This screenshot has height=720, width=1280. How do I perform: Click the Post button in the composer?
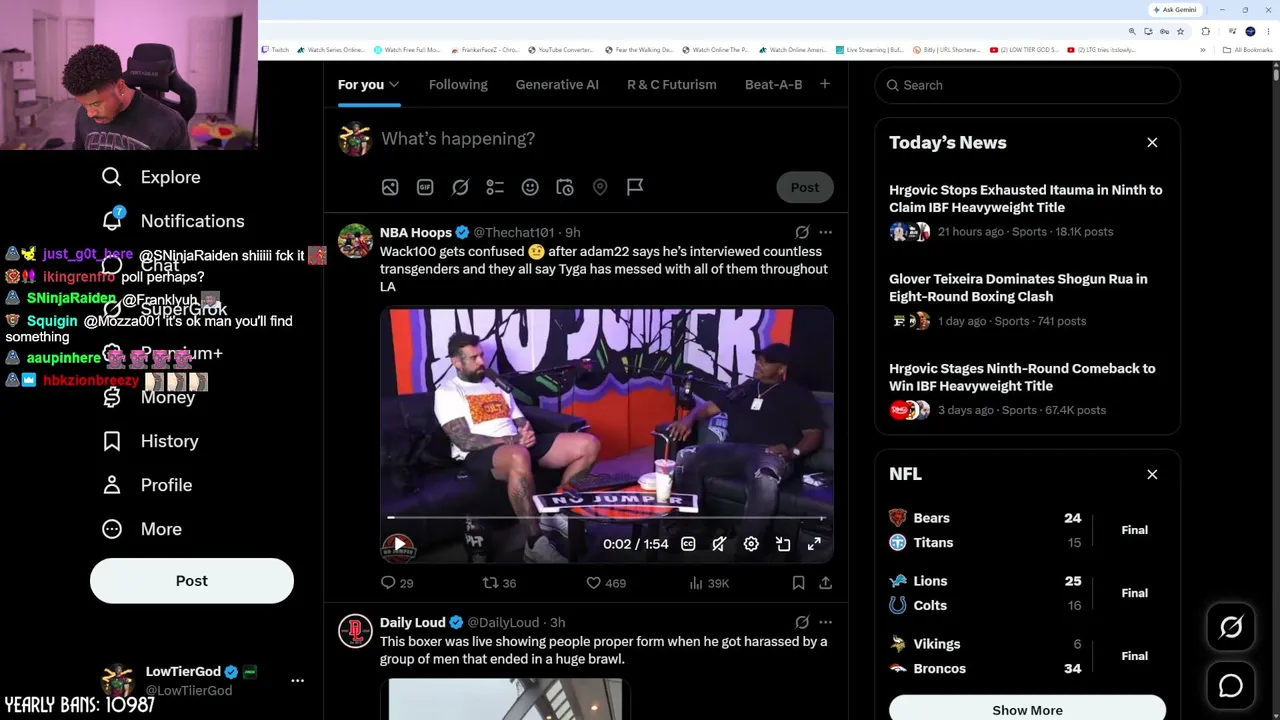click(805, 187)
